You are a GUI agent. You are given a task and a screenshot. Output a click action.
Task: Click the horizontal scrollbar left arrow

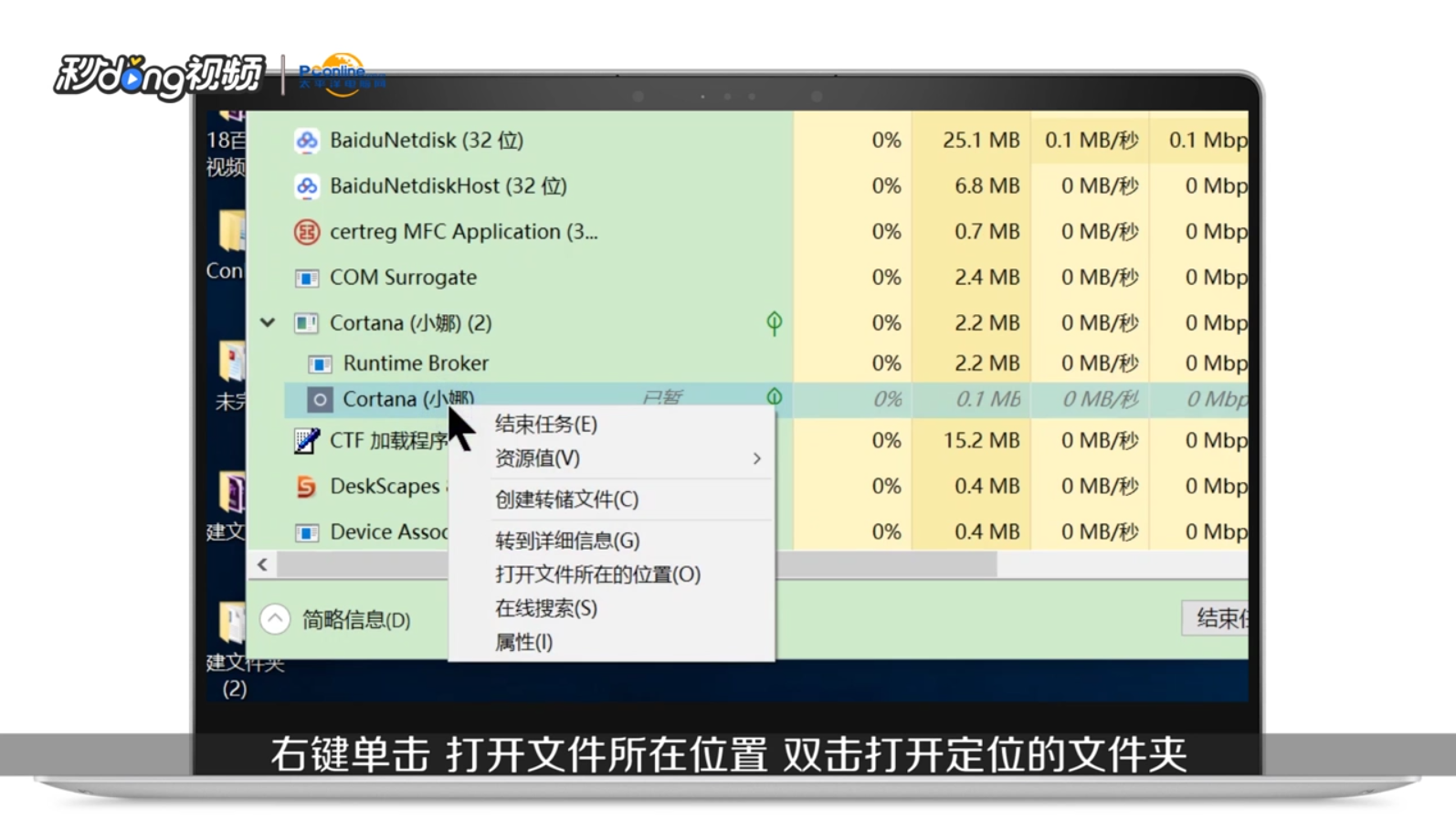(x=263, y=564)
